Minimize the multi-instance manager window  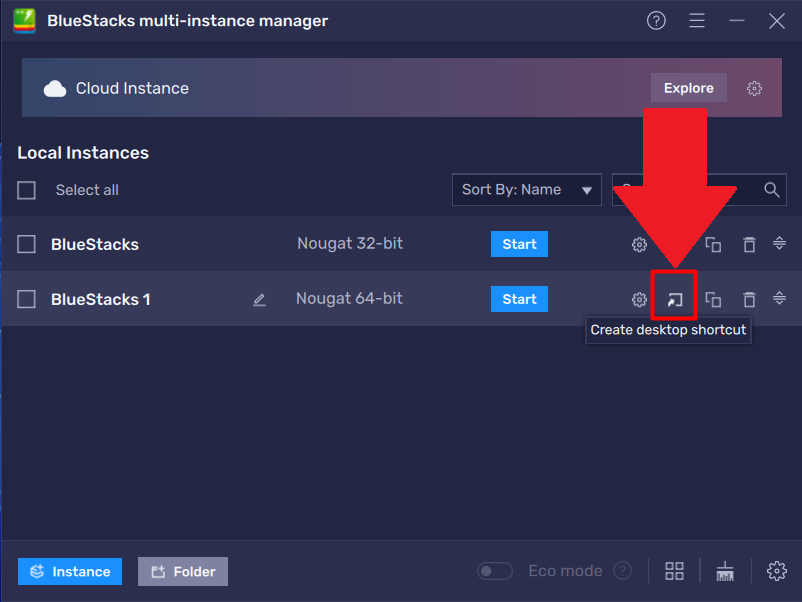(x=737, y=21)
